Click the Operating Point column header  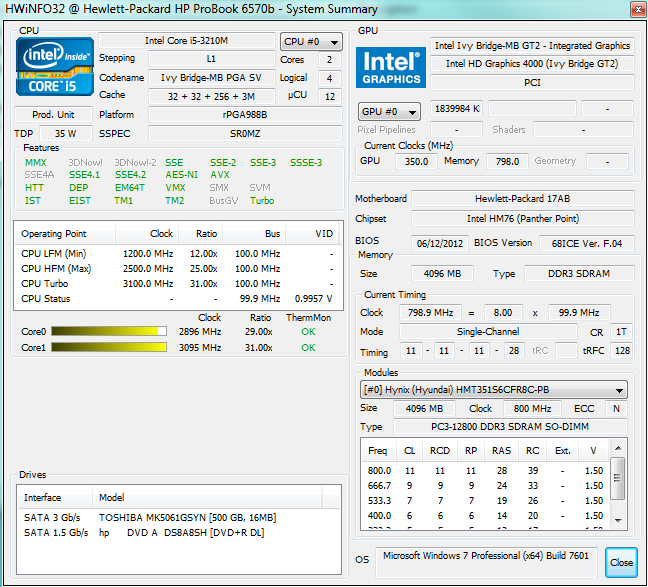point(65,234)
